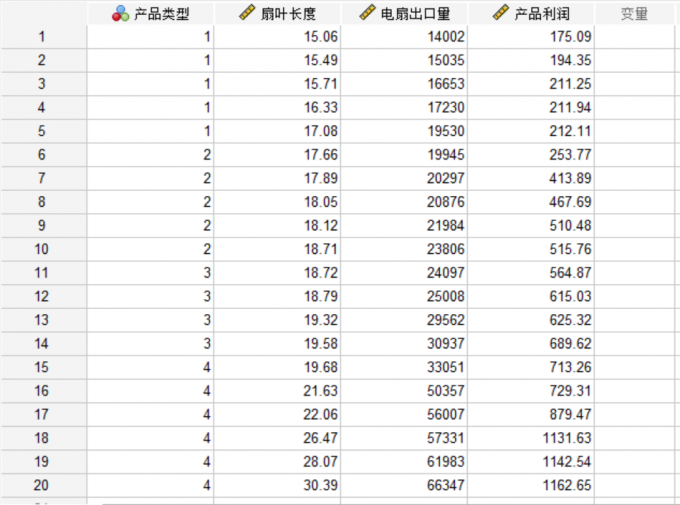
Task: Click the cell with value 194.35
Action: click(x=531, y=60)
